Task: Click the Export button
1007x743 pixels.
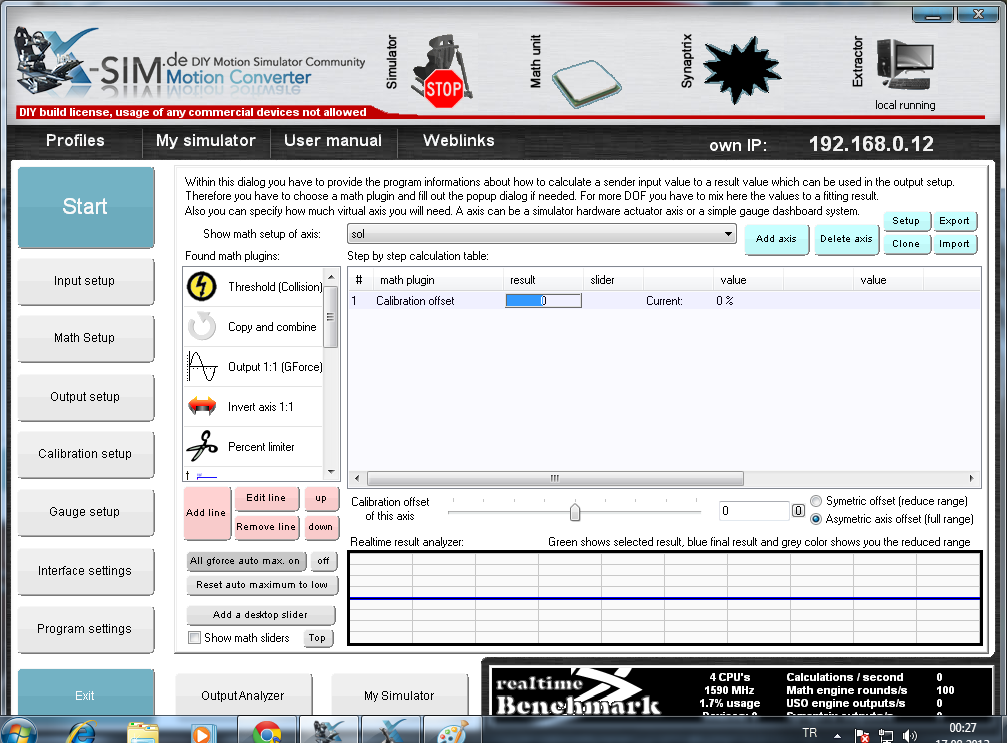Action: point(954,221)
